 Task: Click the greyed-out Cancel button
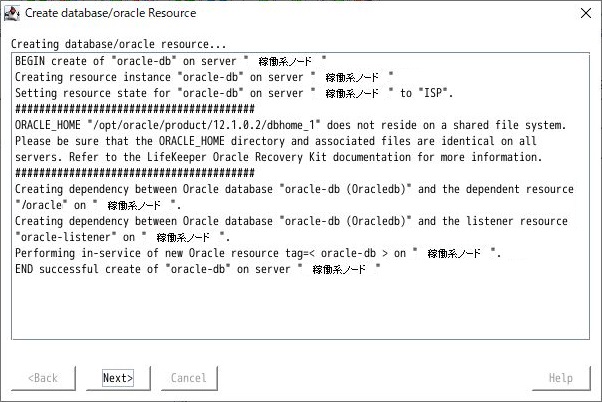189,378
